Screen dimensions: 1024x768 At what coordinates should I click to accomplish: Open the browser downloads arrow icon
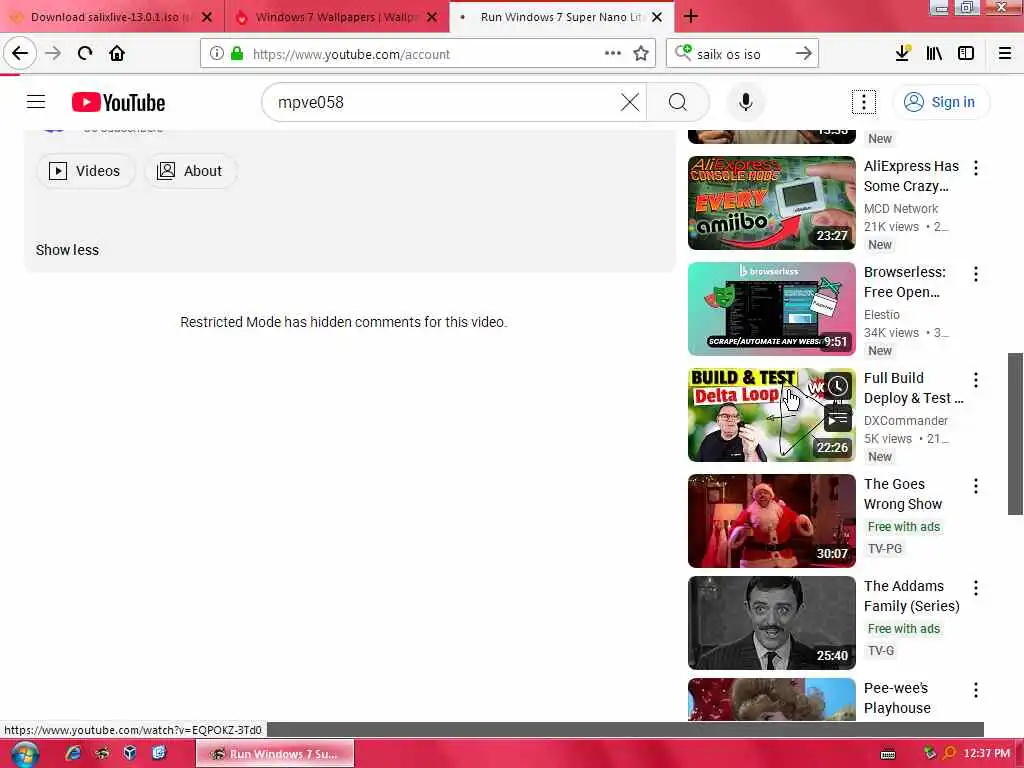click(902, 54)
